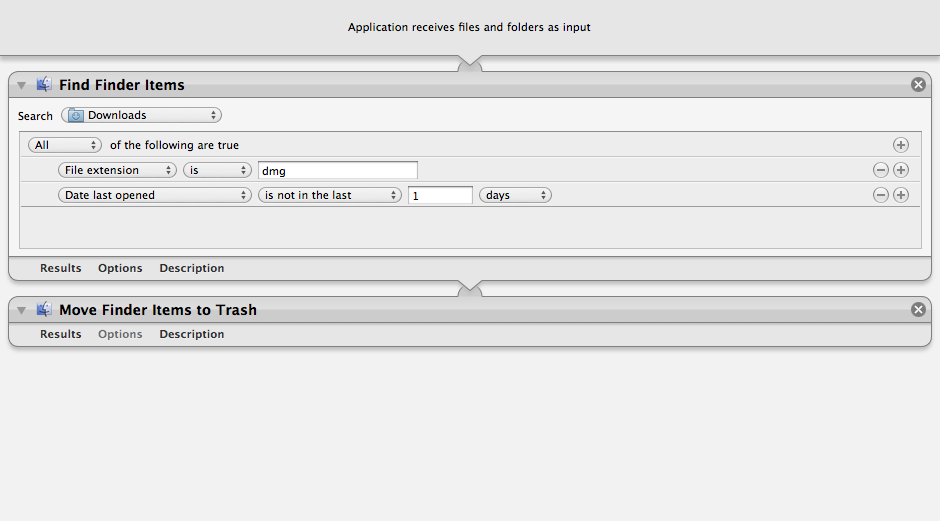This screenshot has width=940, height=521.
Task: Click 'Application receives files and folders as input' text
Action: click(x=469, y=27)
